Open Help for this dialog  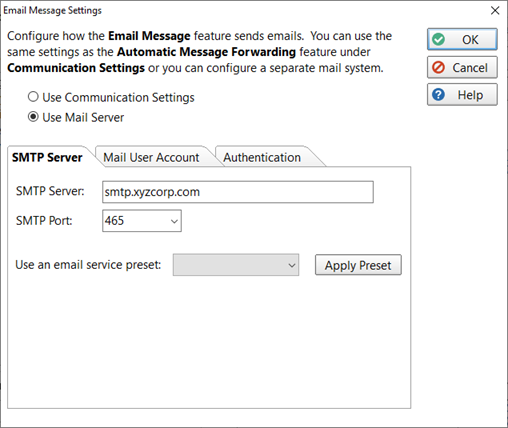(462, 95)
